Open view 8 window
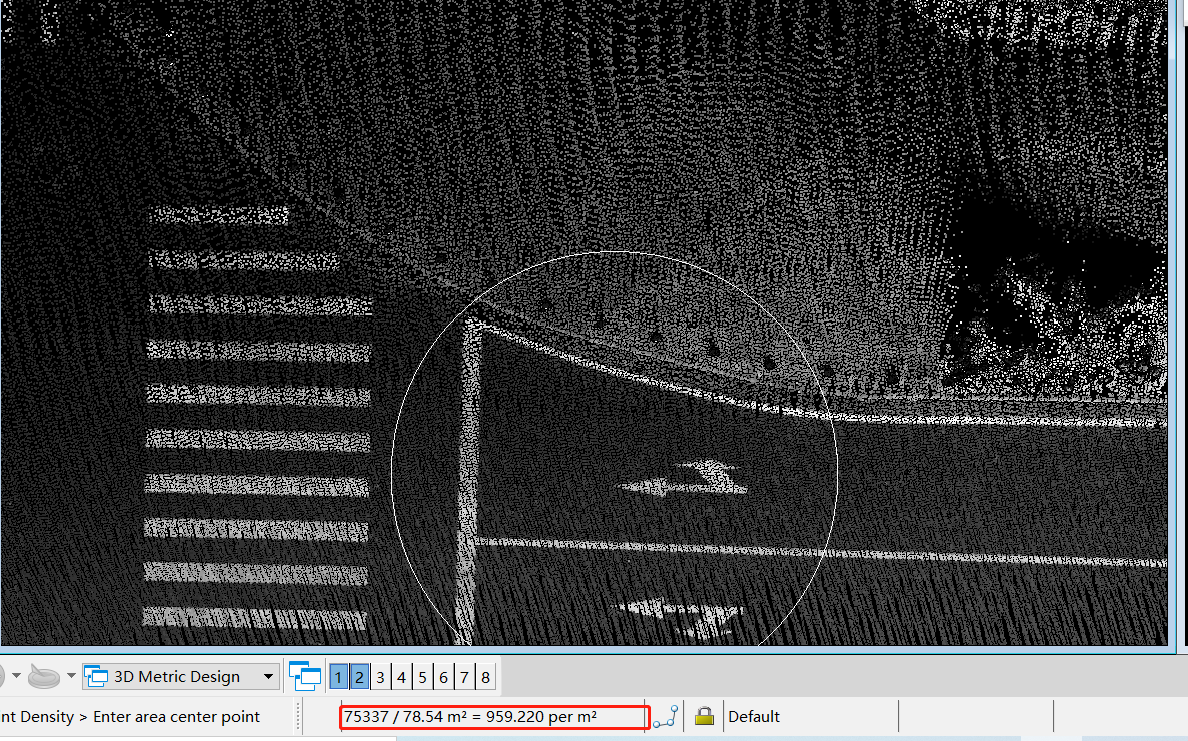Viewport: 1188px width, 741px height. 485,677
